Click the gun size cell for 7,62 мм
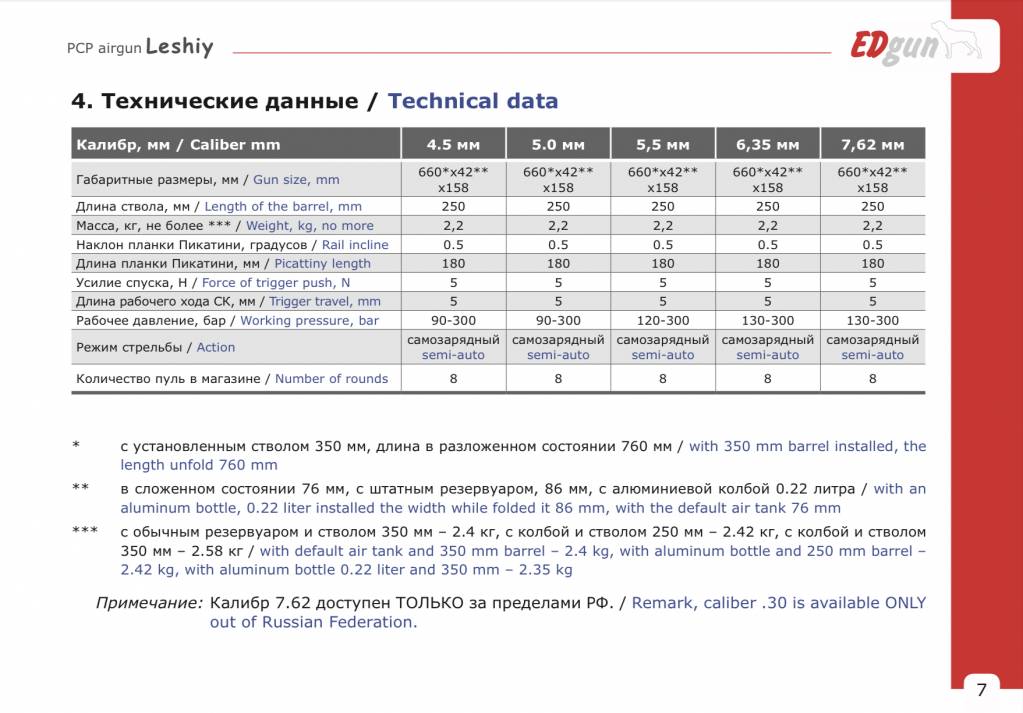The height and width of the screenshot is (713, 1023). tap(873, 179)
